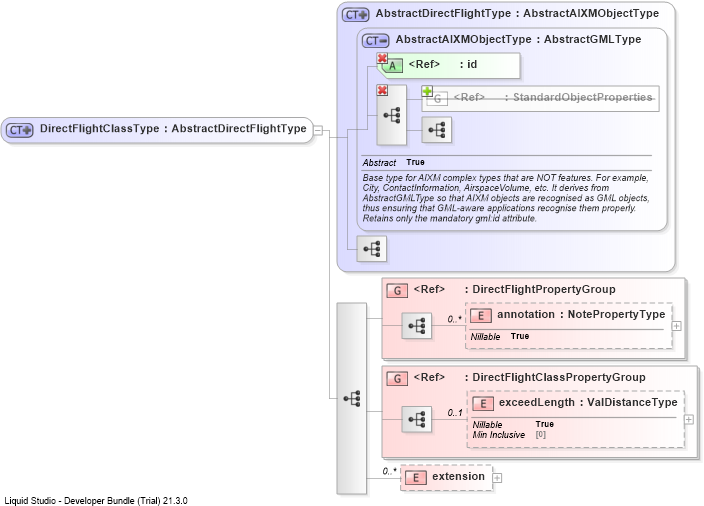Click the G icon of DirectFlightPropertyGroup

point(397,291)
